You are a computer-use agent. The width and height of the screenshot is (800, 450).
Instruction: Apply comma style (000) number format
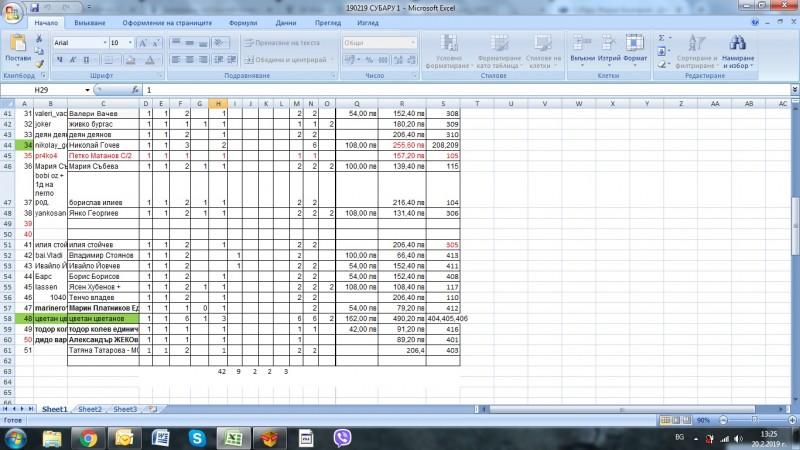(x=383, y=60)
